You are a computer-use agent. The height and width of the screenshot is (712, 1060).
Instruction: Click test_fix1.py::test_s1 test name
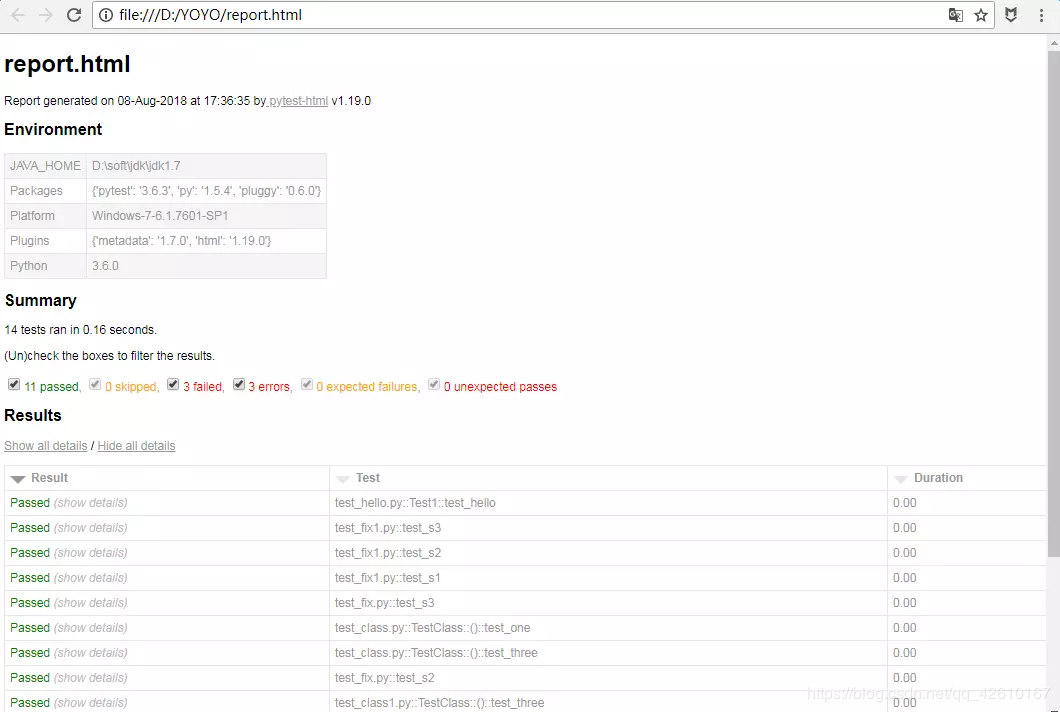click(387, 578)
